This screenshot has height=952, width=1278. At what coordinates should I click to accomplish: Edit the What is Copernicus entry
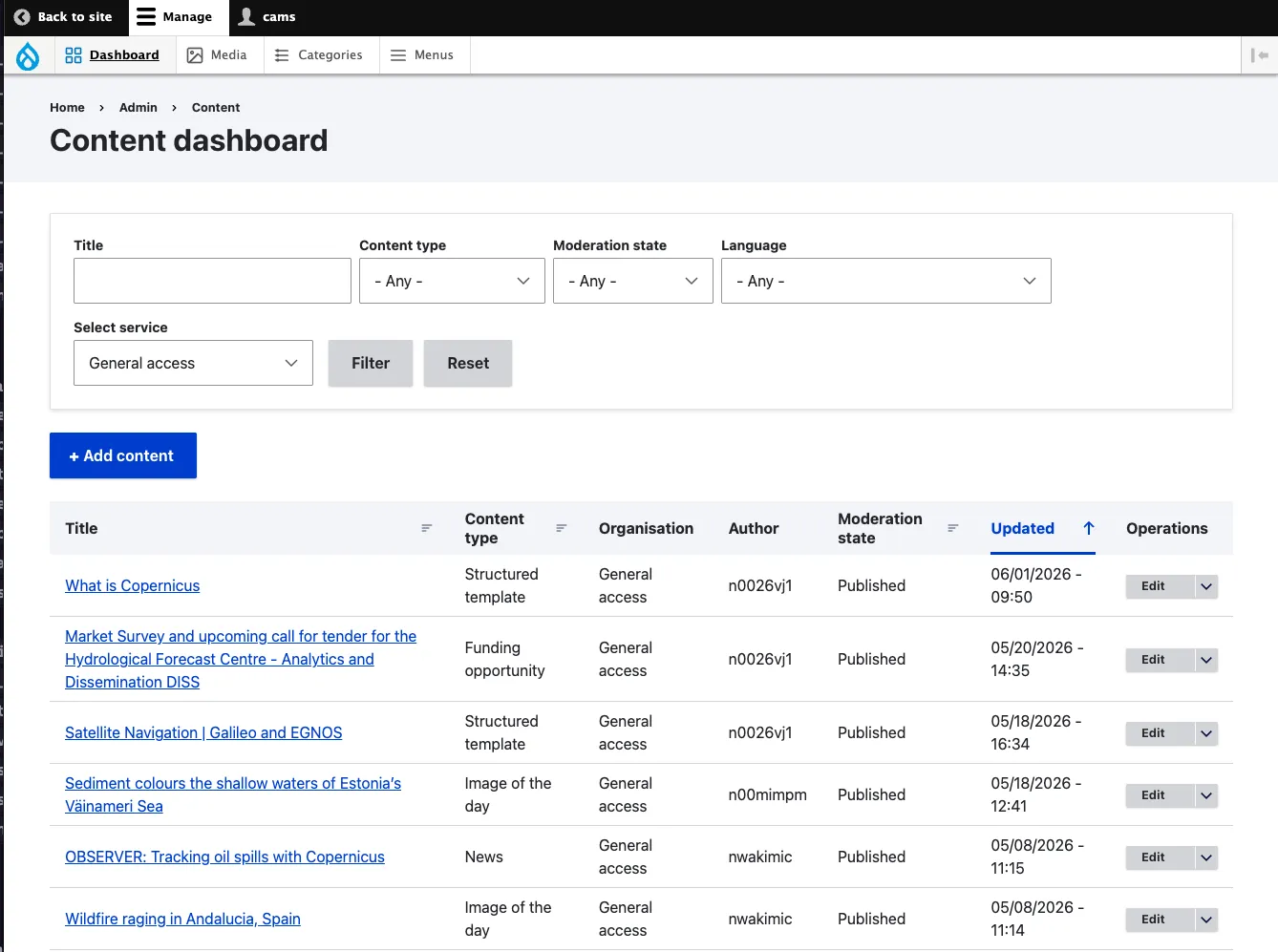[1161, 586]
